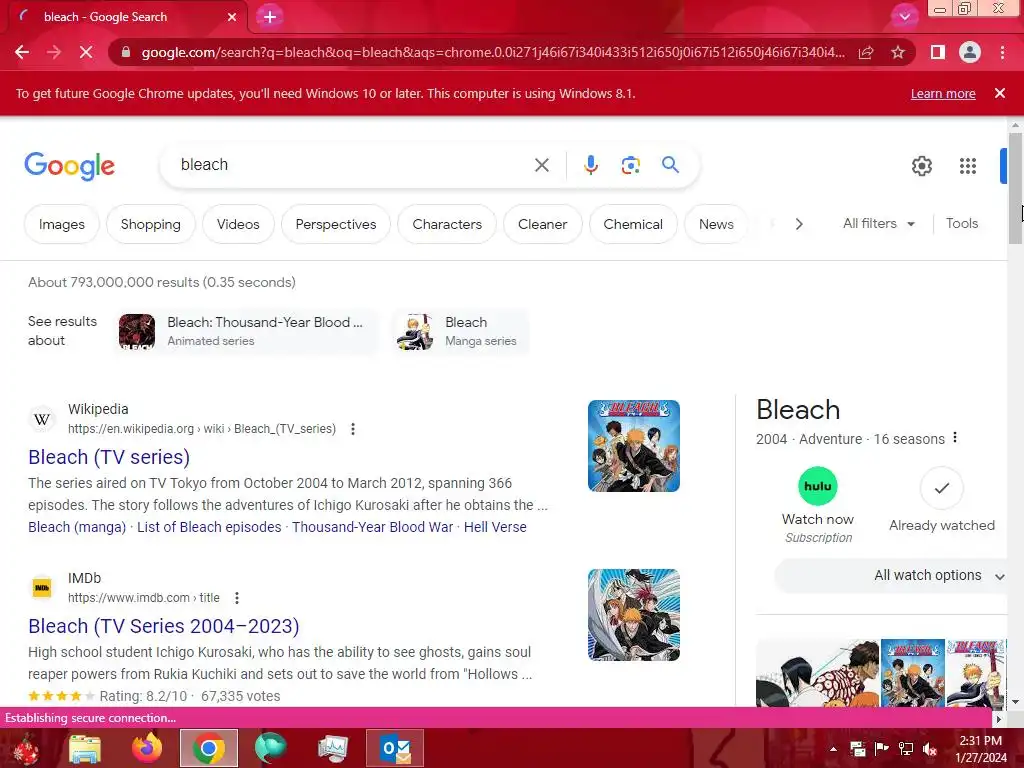Click the page vertical scrollbar thumb
The image size is (1024, 768).
click(x=1015, y=188)
